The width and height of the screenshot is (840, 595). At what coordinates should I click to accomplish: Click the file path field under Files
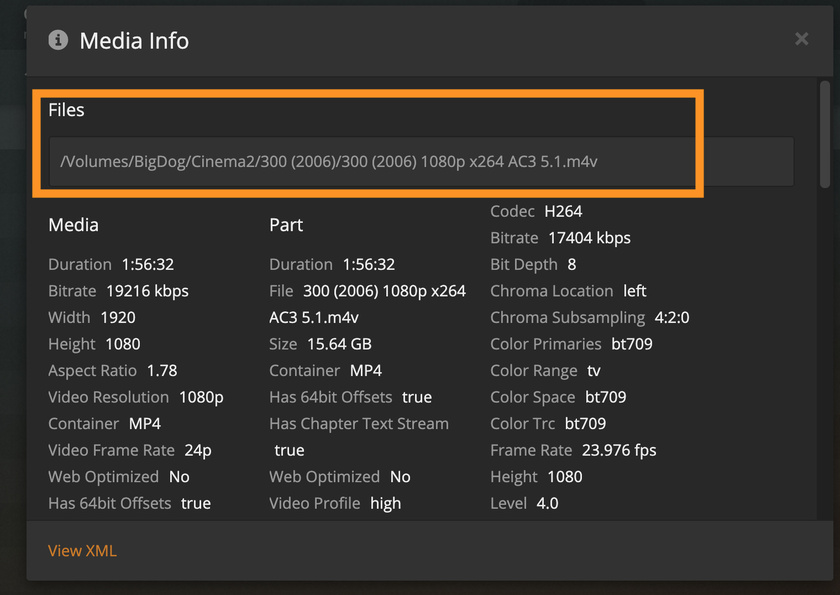[x=420, y=161]
